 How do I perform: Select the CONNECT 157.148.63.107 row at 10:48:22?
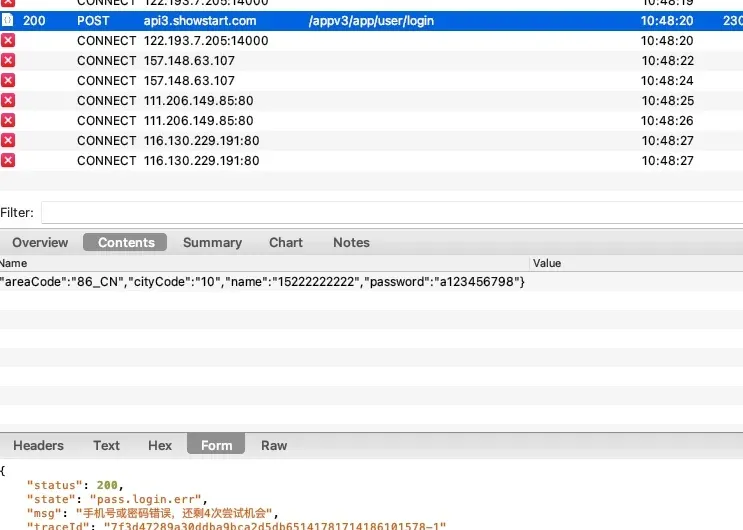click(372, 60)
